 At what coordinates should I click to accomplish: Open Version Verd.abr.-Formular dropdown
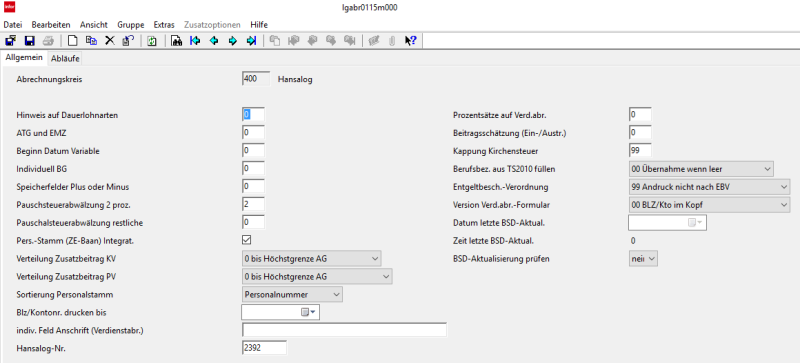click(x=709, y=205)
